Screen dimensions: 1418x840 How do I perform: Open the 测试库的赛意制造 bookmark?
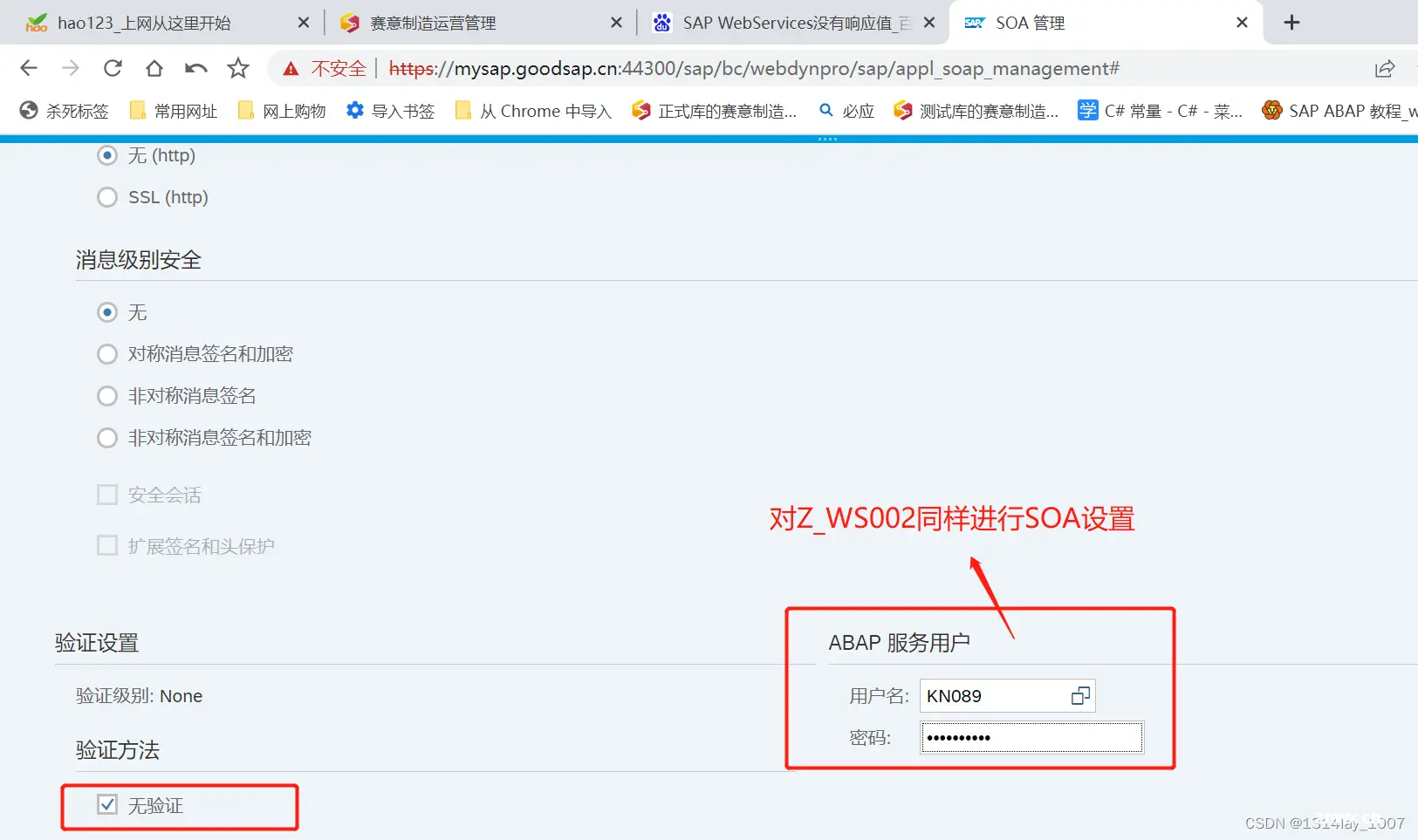[976, 111]
